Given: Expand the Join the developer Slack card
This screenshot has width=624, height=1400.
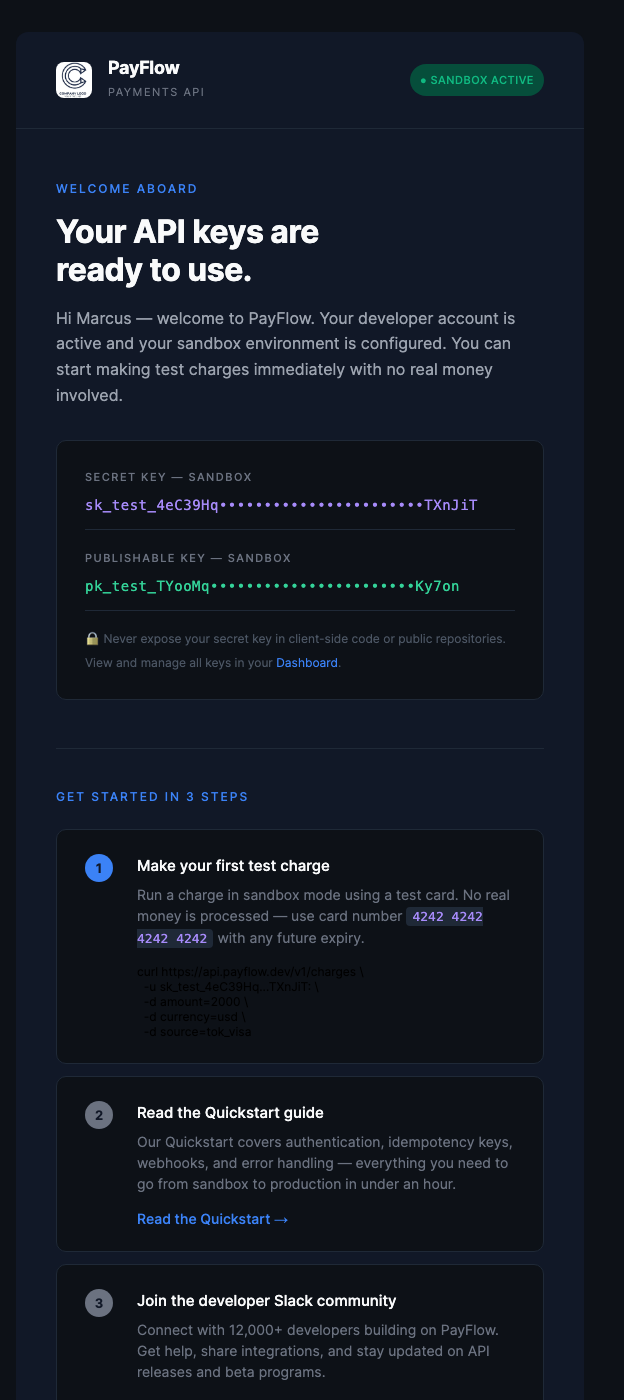Looking at the screenshot, I should [299, 1340].
